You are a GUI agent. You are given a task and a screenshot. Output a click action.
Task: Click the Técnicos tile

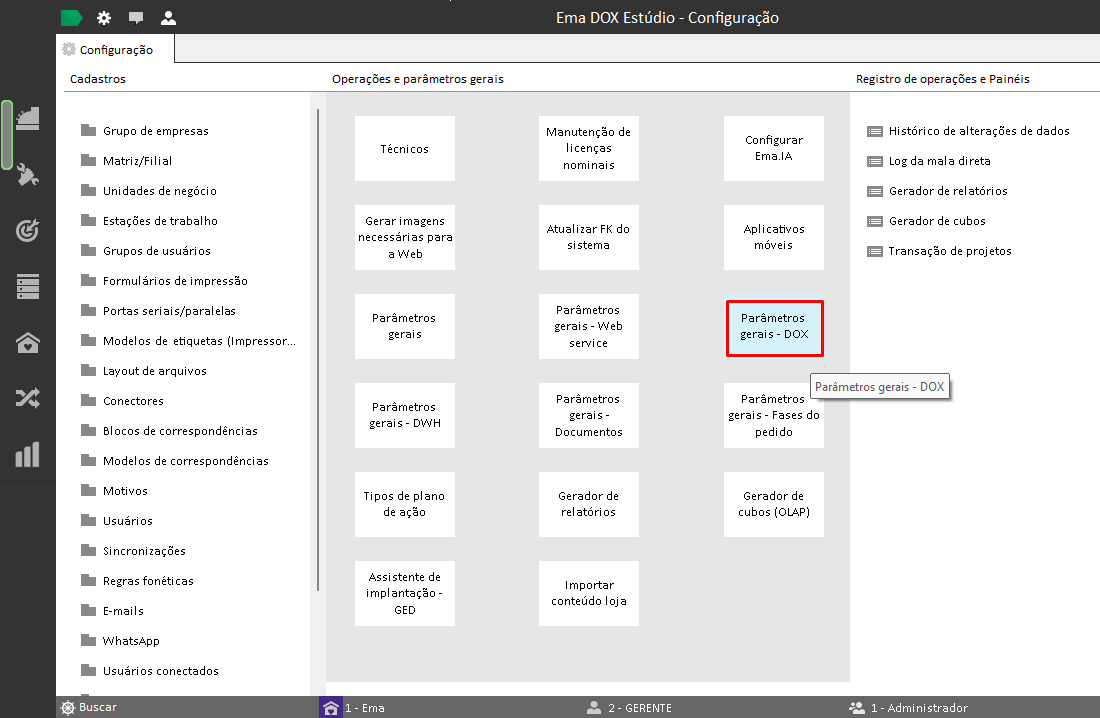click(405, 149)
